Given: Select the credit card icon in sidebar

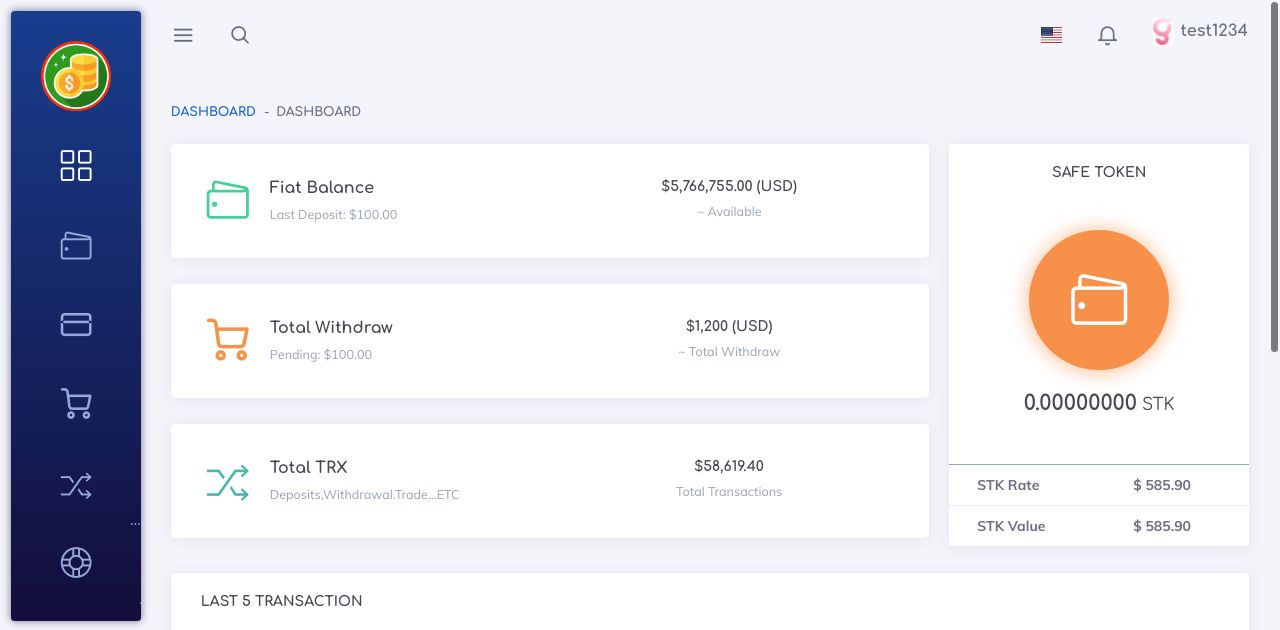Looking at the screenshot, I should click(x=76, y=324).
